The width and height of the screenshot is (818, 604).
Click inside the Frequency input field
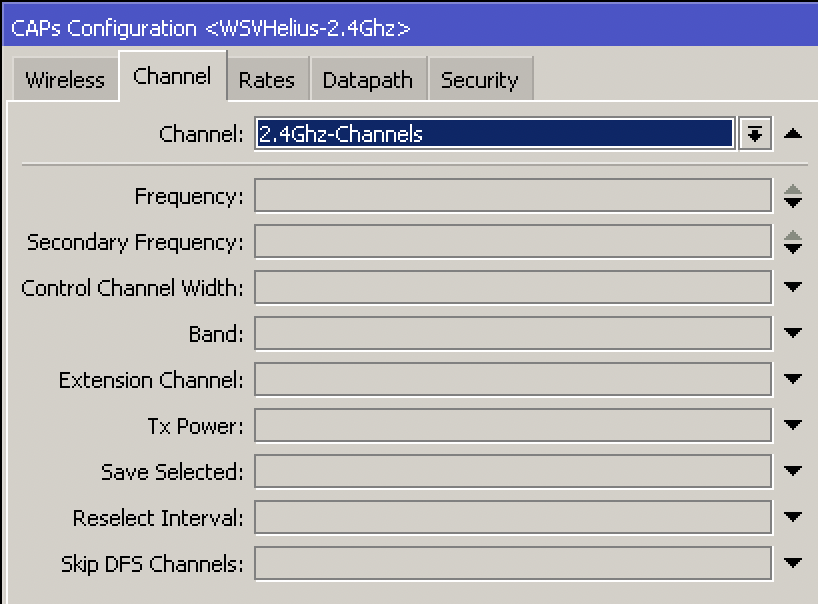pyautogui.click(x=512, y=195)
